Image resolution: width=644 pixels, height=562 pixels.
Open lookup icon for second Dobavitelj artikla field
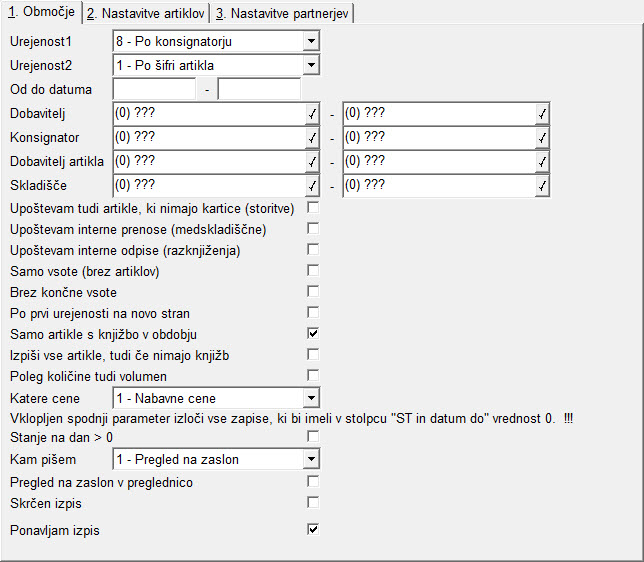(x=542, y=161)
